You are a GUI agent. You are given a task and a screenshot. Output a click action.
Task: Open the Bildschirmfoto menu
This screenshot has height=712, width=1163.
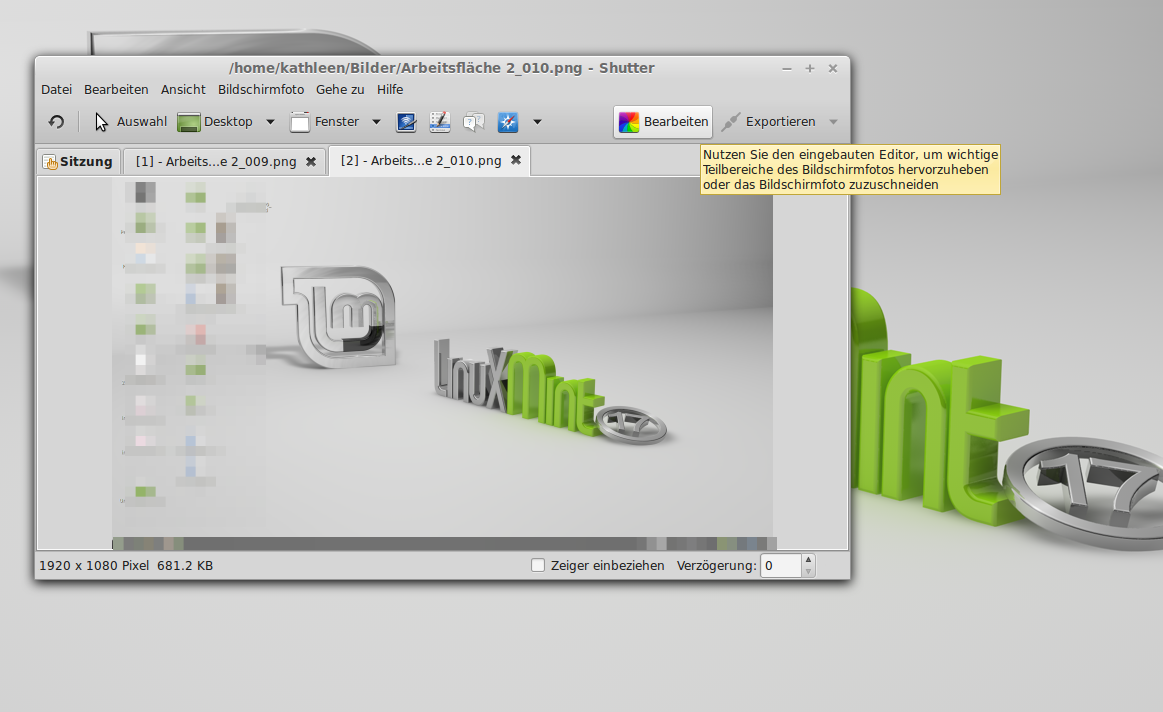coord(261,90)
